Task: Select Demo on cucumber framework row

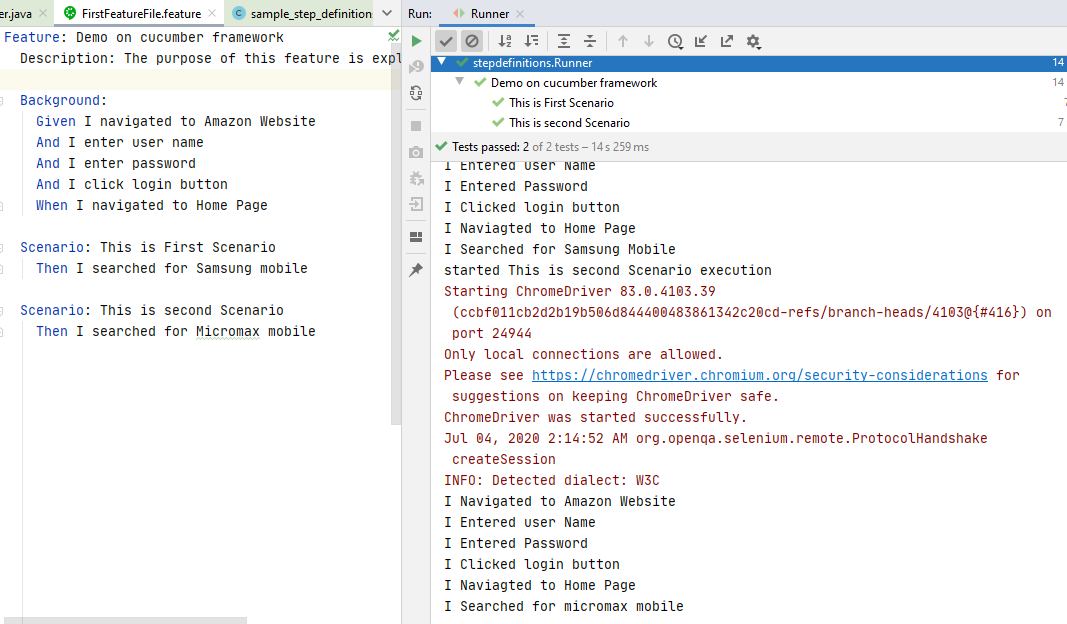Action: [x=749, y=82]
